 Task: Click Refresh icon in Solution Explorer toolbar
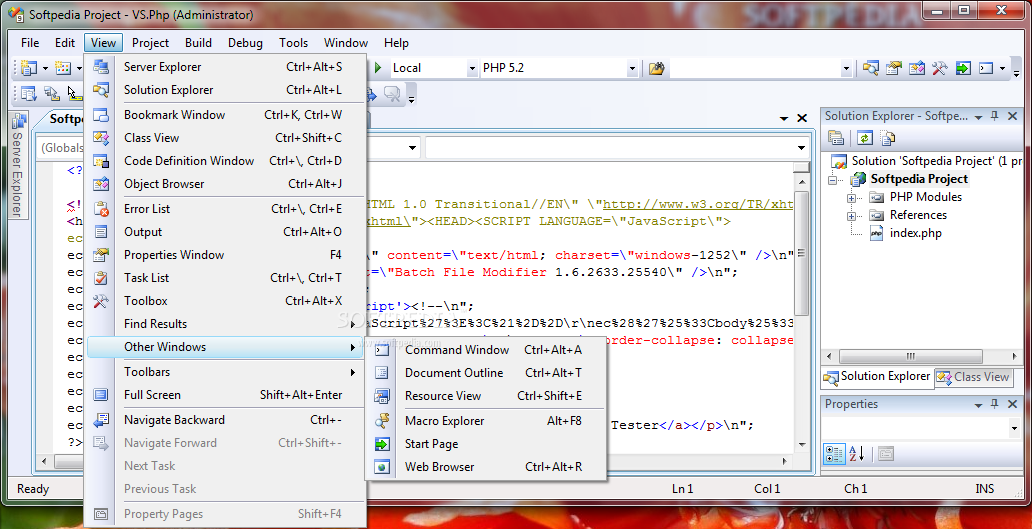[x=865, y=138]
